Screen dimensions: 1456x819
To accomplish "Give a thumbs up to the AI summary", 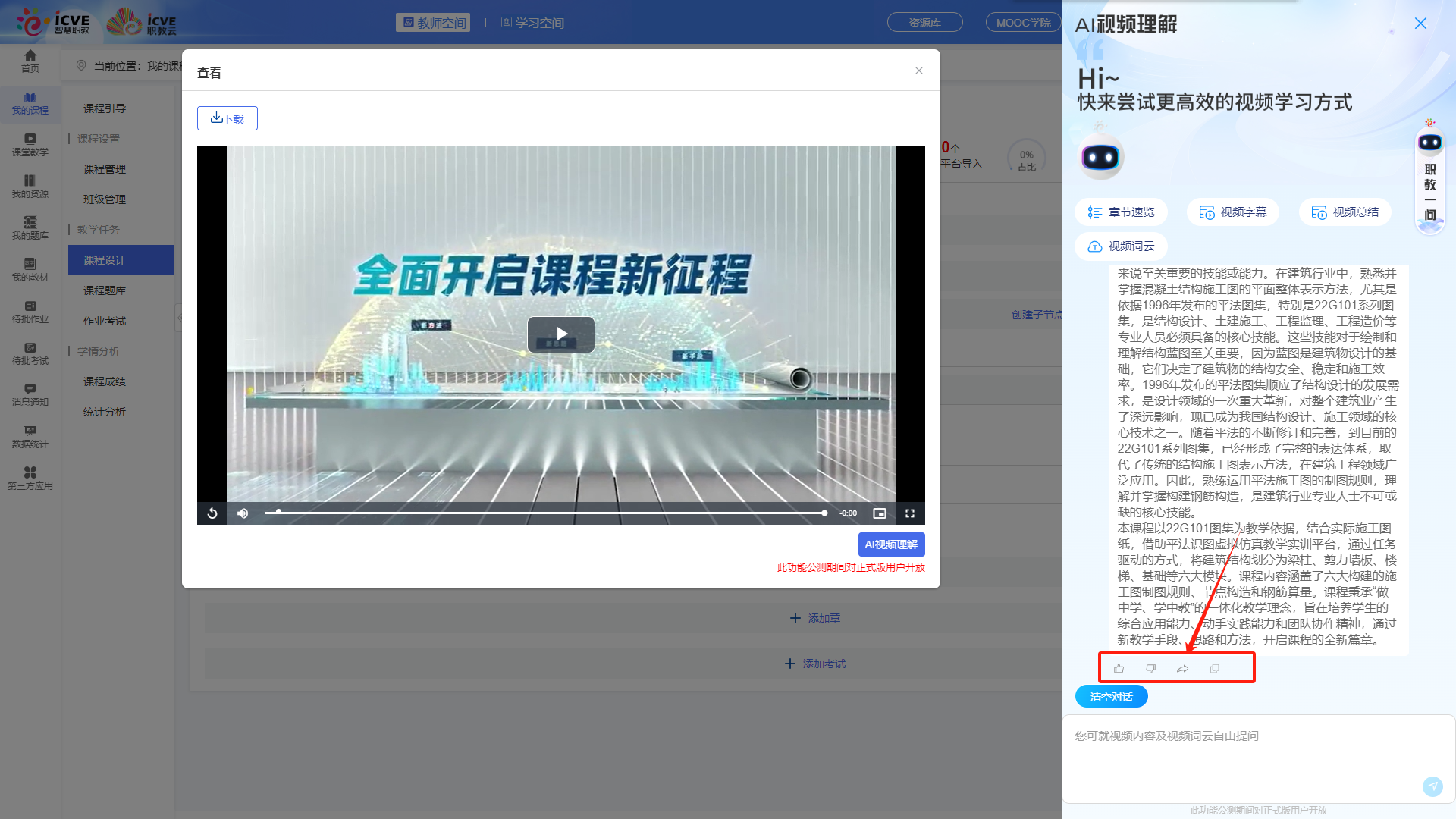I will [x=1119, y=668].
